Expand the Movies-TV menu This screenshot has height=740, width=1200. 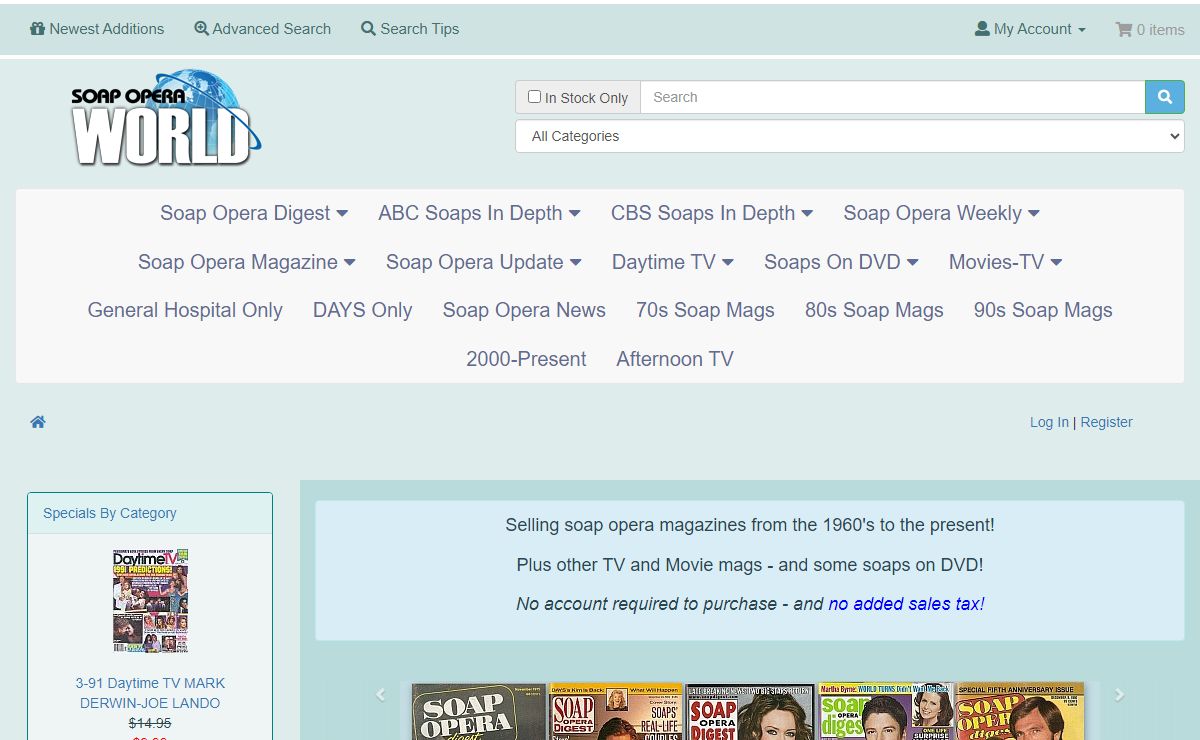pos(1005,262)
